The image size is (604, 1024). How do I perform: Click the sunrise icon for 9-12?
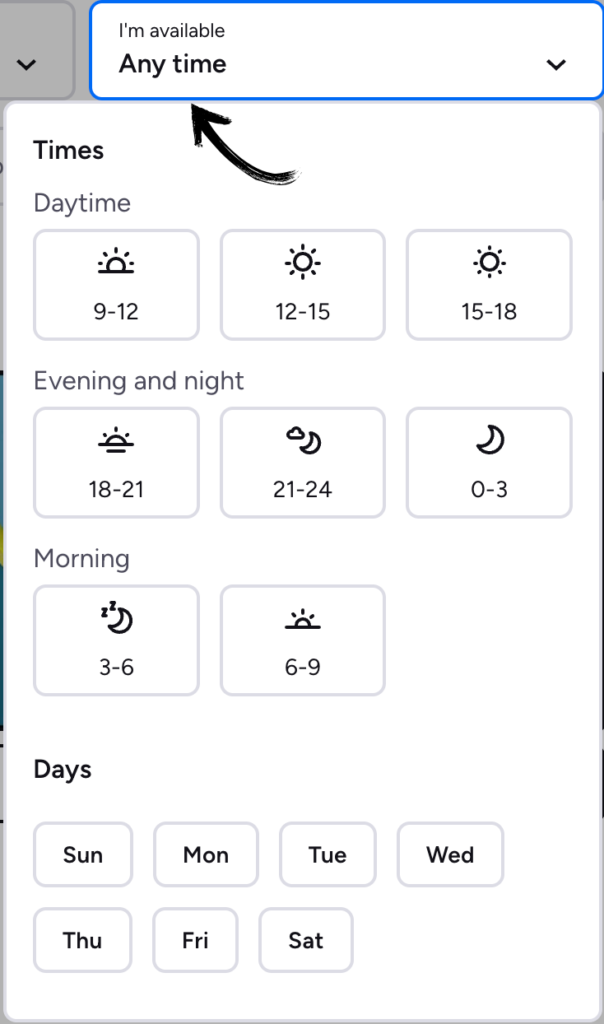[x=116, y=263]
